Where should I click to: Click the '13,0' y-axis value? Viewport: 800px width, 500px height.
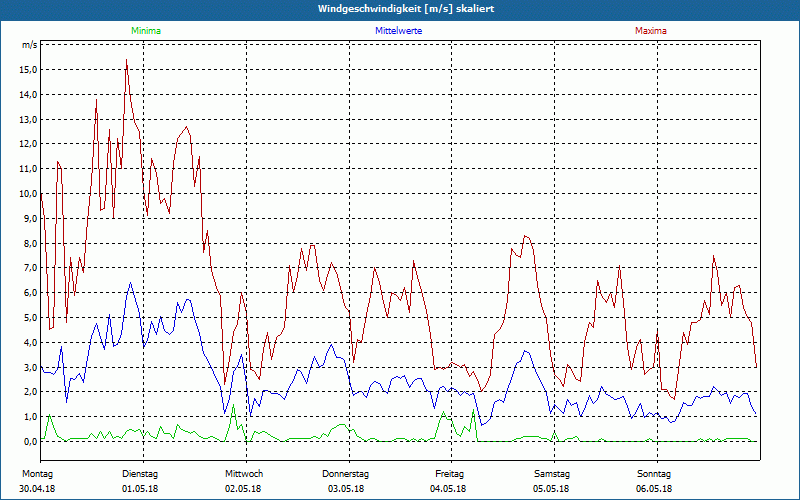coord(28,119)
